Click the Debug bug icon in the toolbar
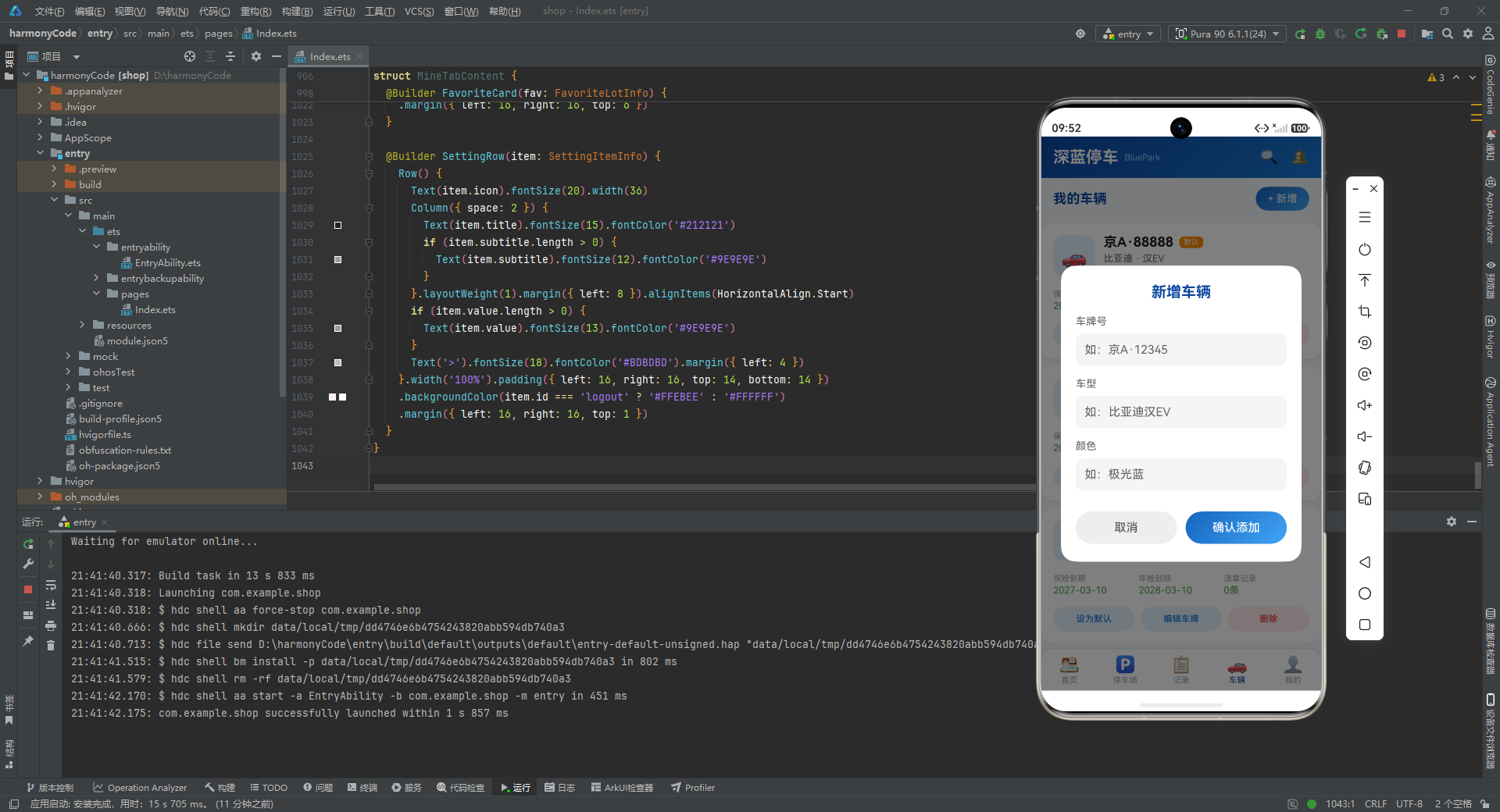 1320,34
